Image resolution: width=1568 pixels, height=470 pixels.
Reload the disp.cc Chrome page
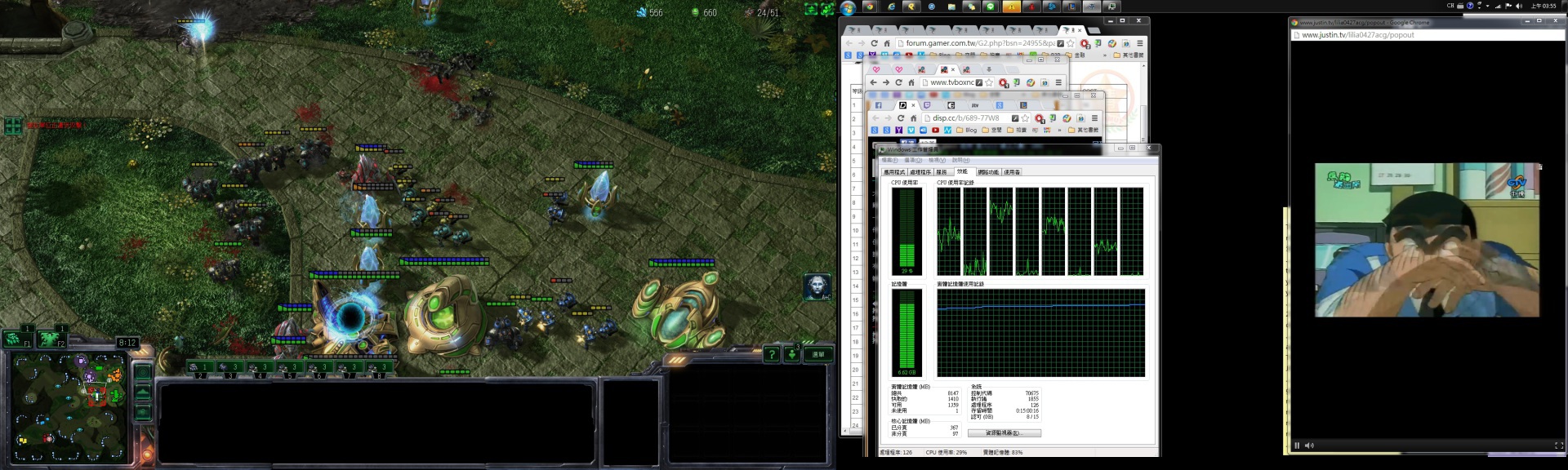click(x=901, y=118)
